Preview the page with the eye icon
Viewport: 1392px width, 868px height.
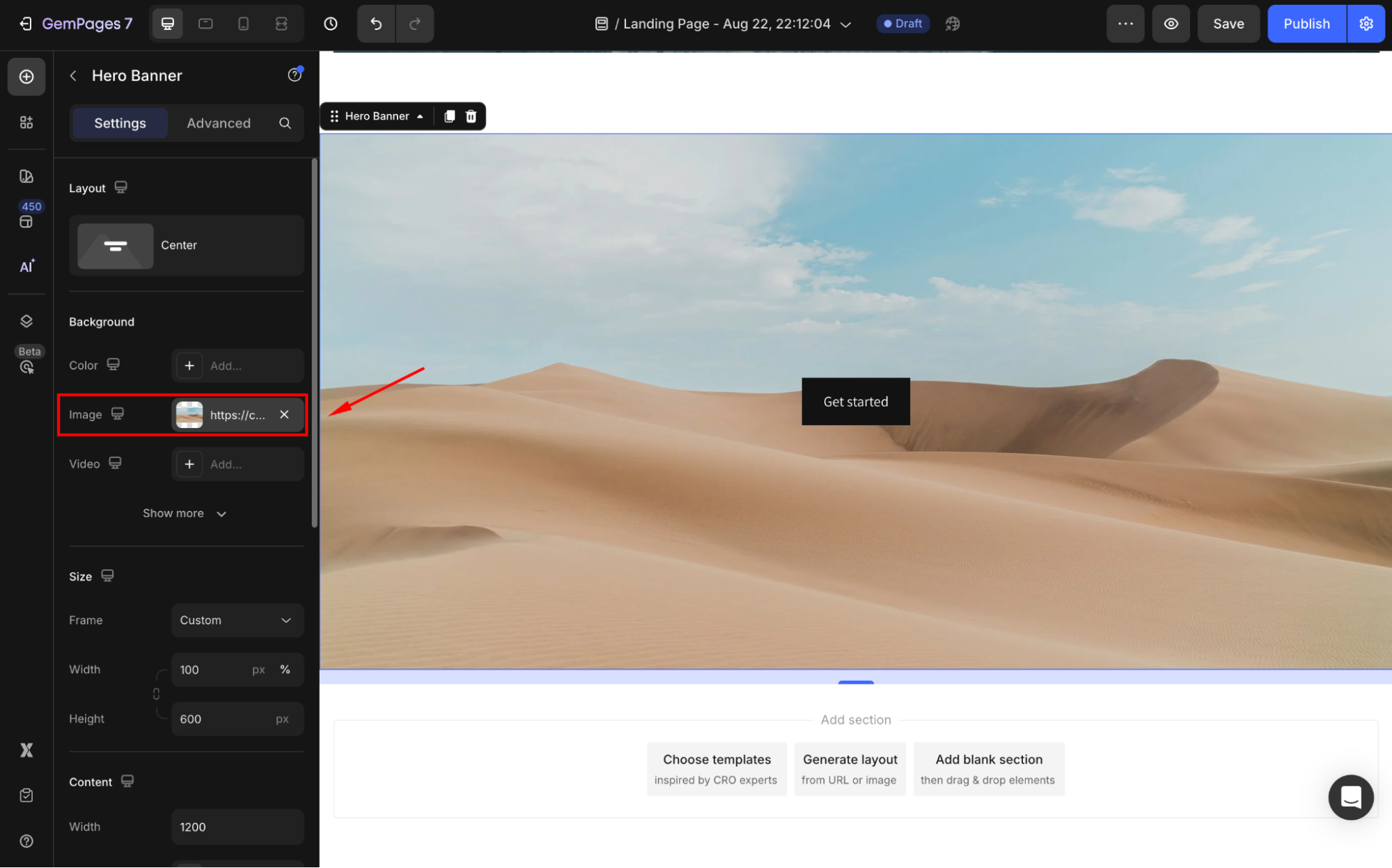click(x=1171, y=24)
